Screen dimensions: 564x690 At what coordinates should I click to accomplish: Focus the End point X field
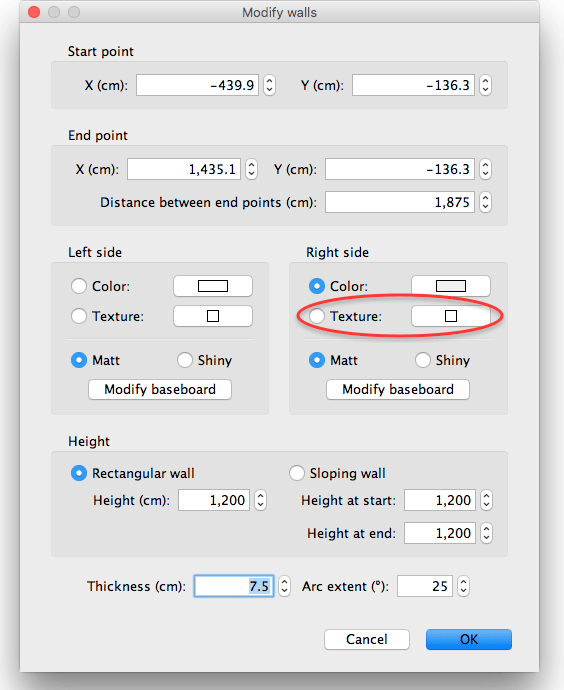tap(184, 169)
